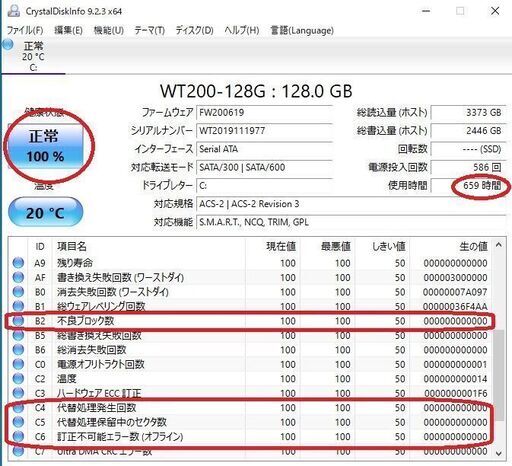Click the 正常 100 % health status button

pyautogui.click(x=46, y=146)
